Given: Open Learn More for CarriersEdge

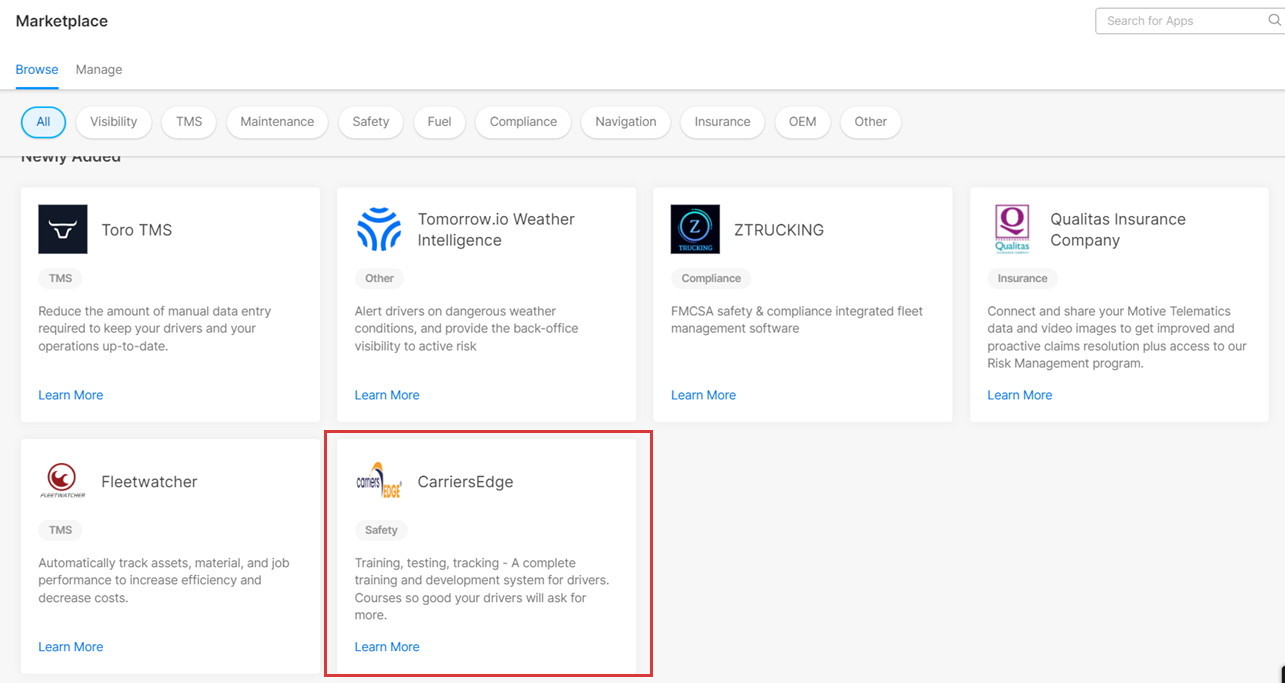Looking at the screenshot, I should [x=387, y=647].
